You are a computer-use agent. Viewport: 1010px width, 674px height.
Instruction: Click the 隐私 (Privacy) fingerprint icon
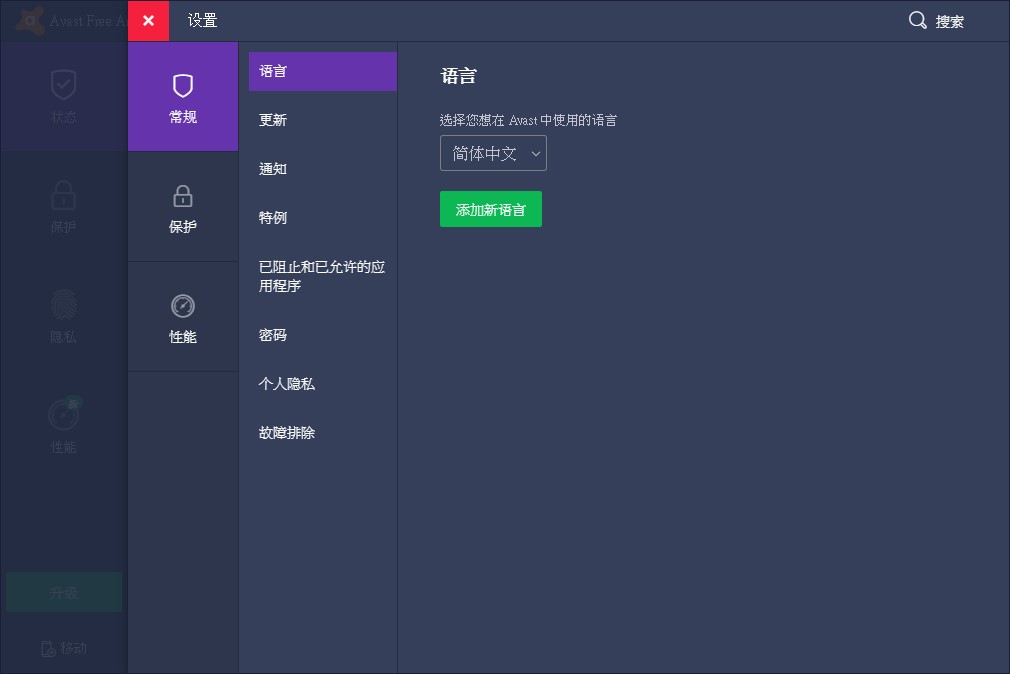point(63,305)
